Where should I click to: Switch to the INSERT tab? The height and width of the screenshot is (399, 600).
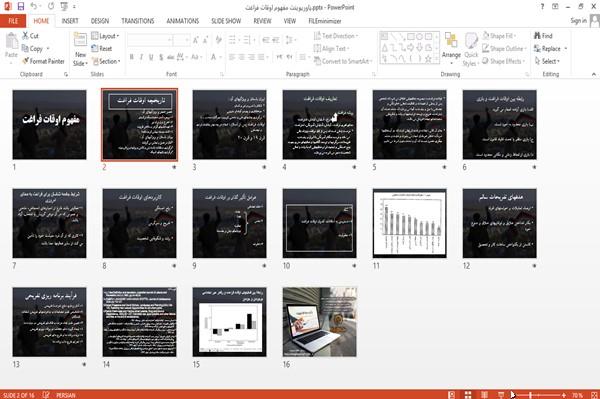(70, 21)
